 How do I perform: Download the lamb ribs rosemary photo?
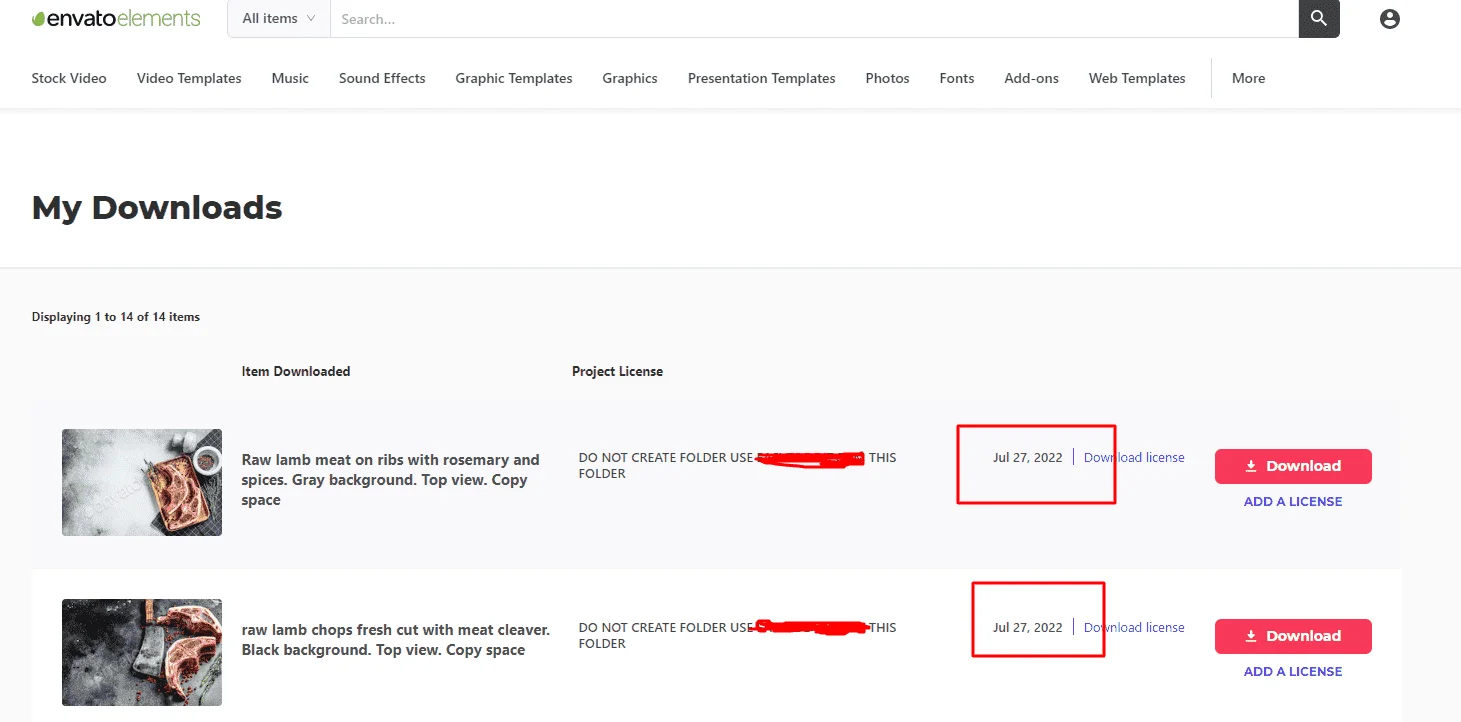1293,466
